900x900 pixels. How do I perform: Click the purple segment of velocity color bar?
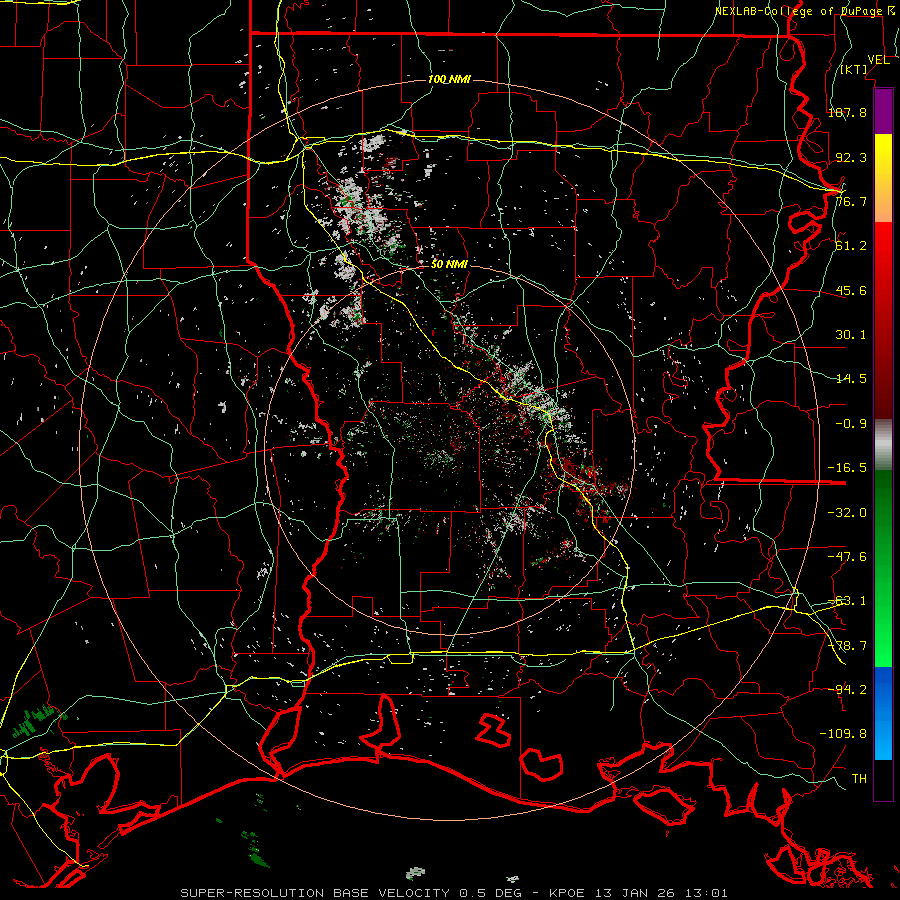pyautogui.click(x=883, y=111)
